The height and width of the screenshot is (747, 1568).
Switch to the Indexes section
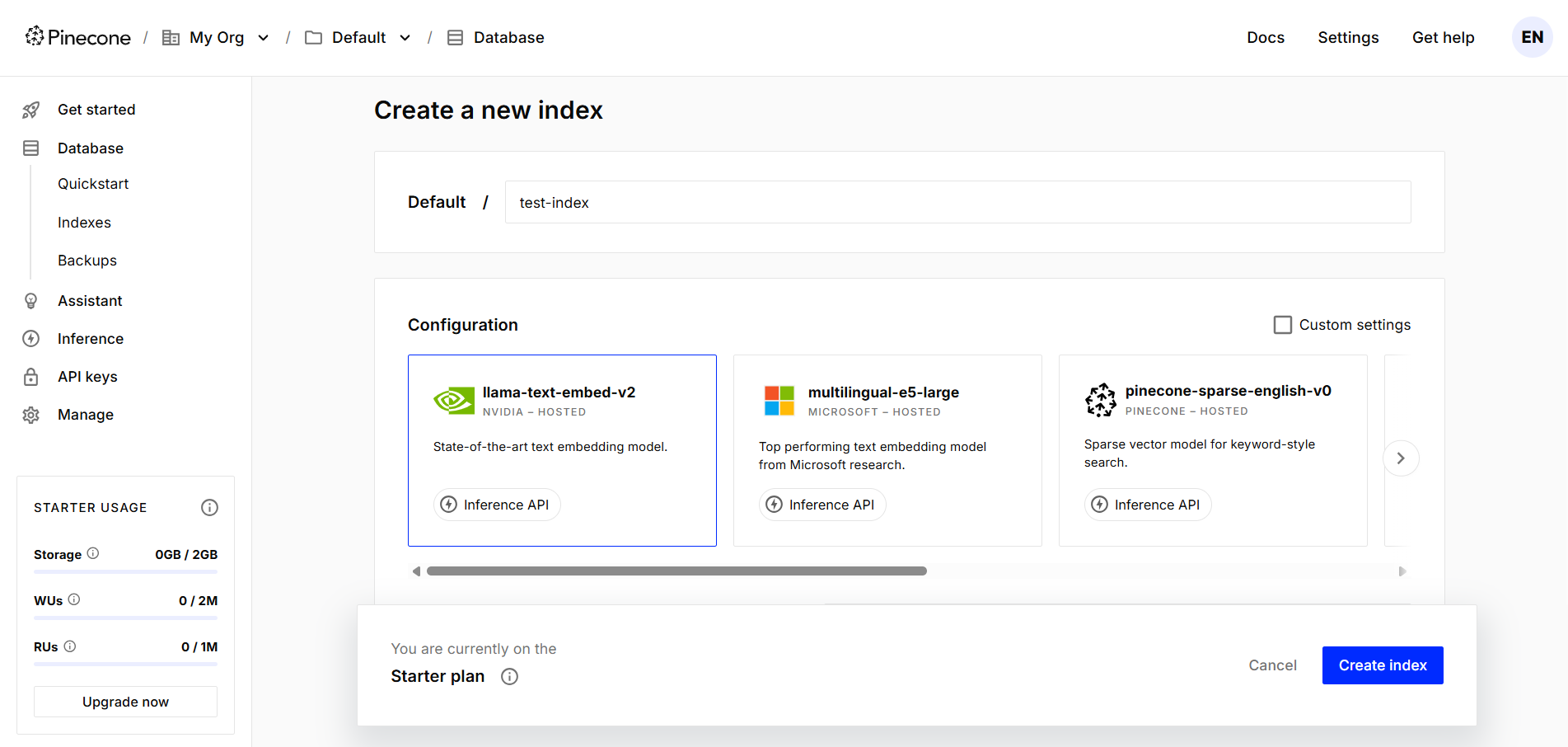click(84, 222)
